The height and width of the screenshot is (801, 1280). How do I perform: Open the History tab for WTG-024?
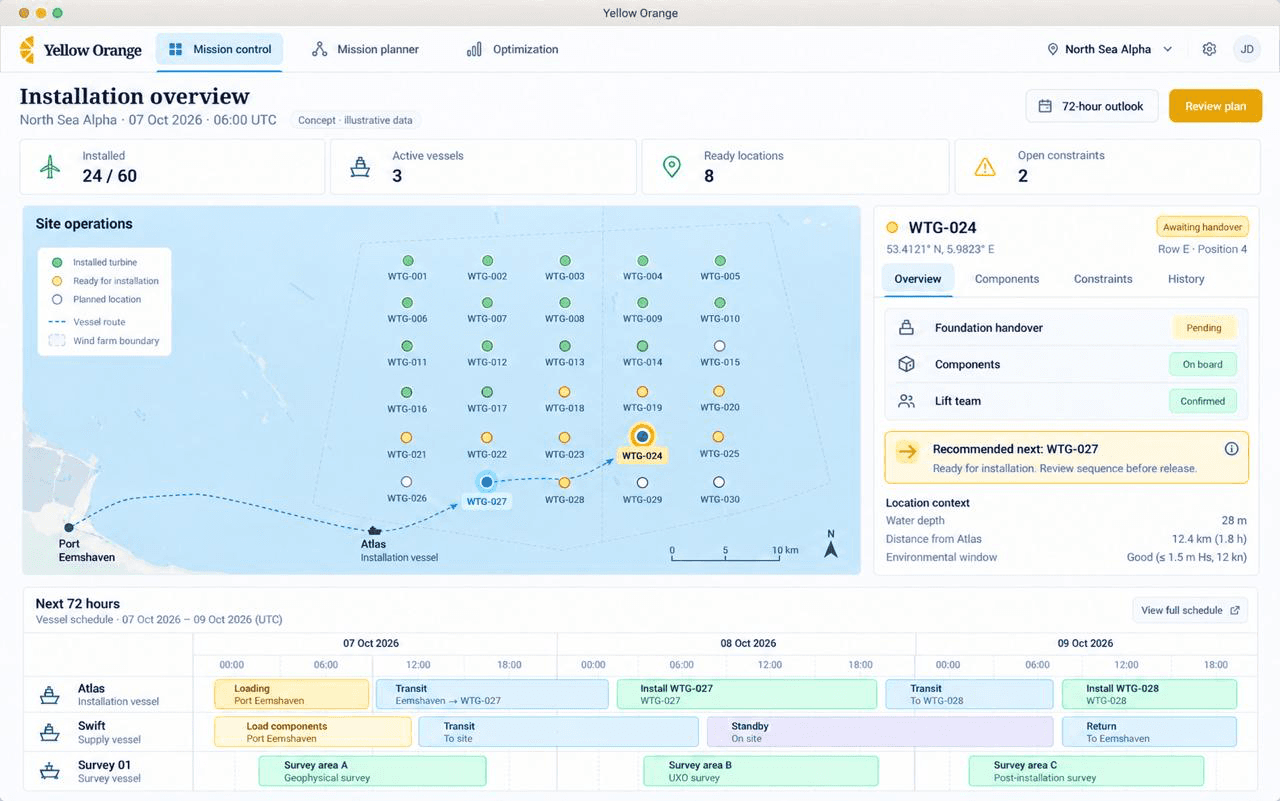[1186, 279]
